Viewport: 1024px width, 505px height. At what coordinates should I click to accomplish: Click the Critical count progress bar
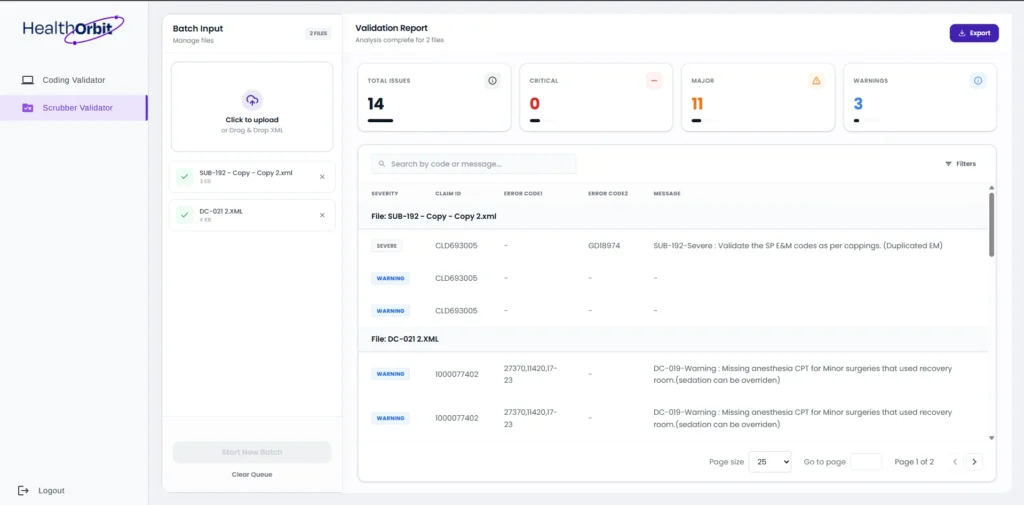click(x=542, y=121)
